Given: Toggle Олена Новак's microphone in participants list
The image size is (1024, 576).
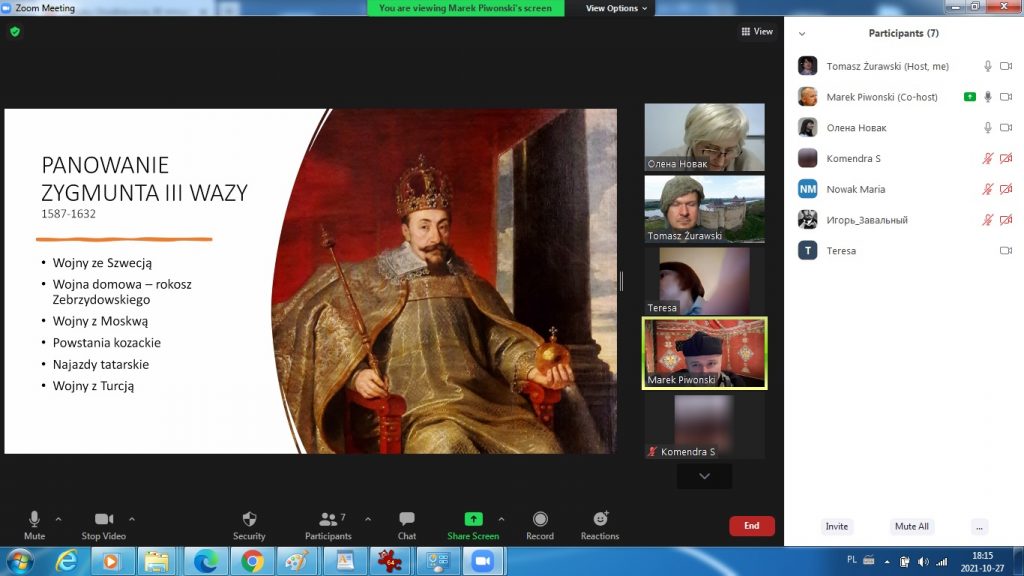Looking at the screenshot, I should coord(988,128).
